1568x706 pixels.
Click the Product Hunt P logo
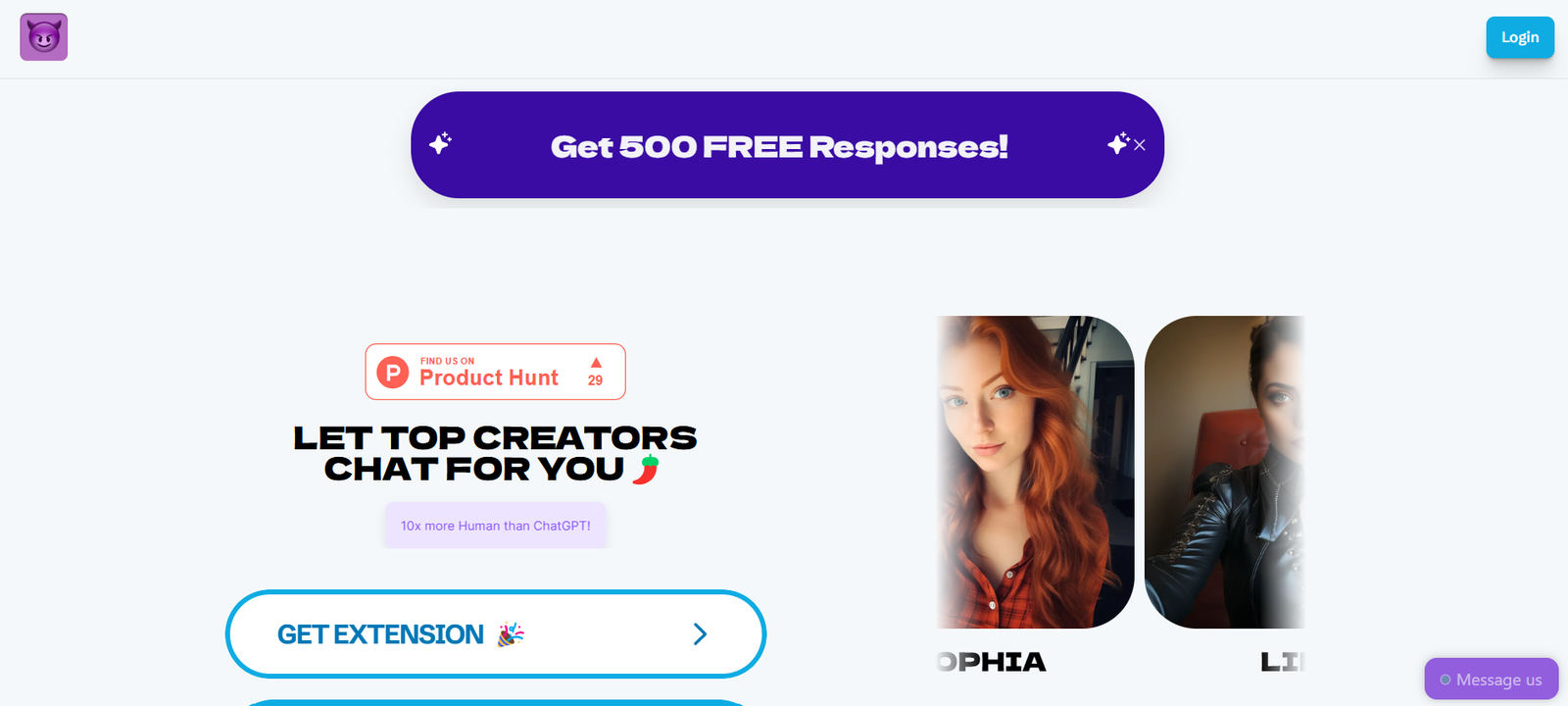[x=393, y=373]
